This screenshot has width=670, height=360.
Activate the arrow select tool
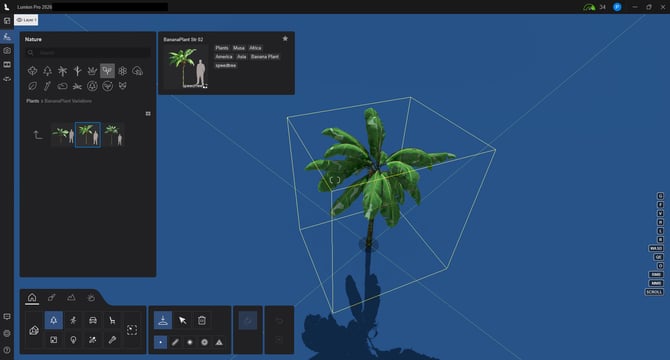point(182,320)
